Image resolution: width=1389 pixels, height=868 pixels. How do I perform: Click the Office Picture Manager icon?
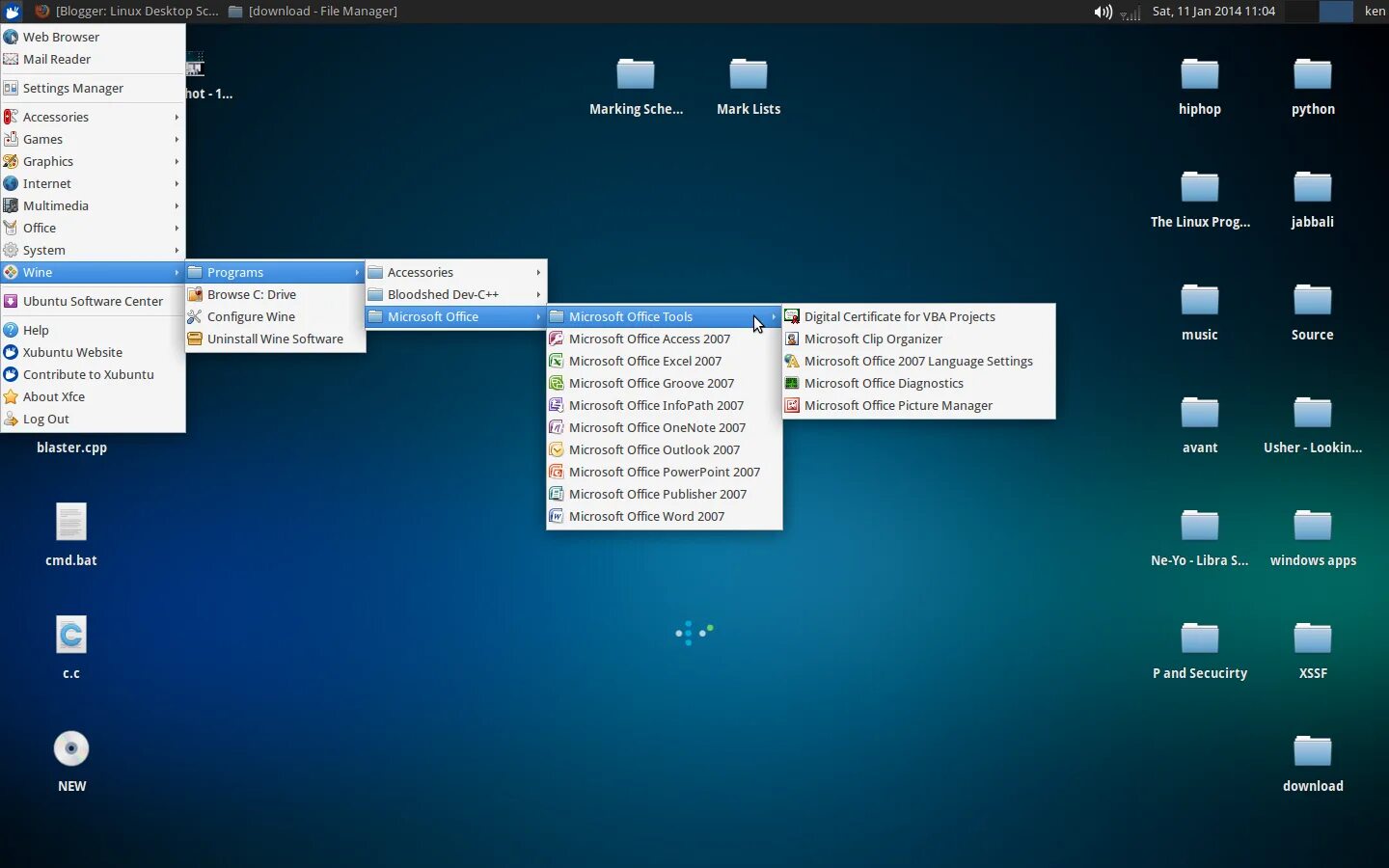(792, 405)
